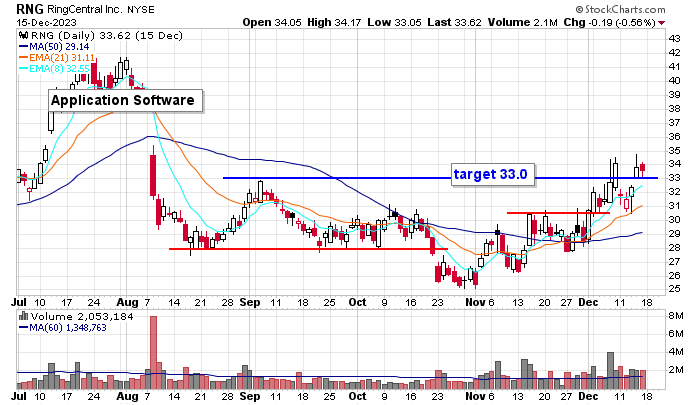
Task: Click the Chg -0.19 (-0.56%) value
Action: (x=609, y=22)
